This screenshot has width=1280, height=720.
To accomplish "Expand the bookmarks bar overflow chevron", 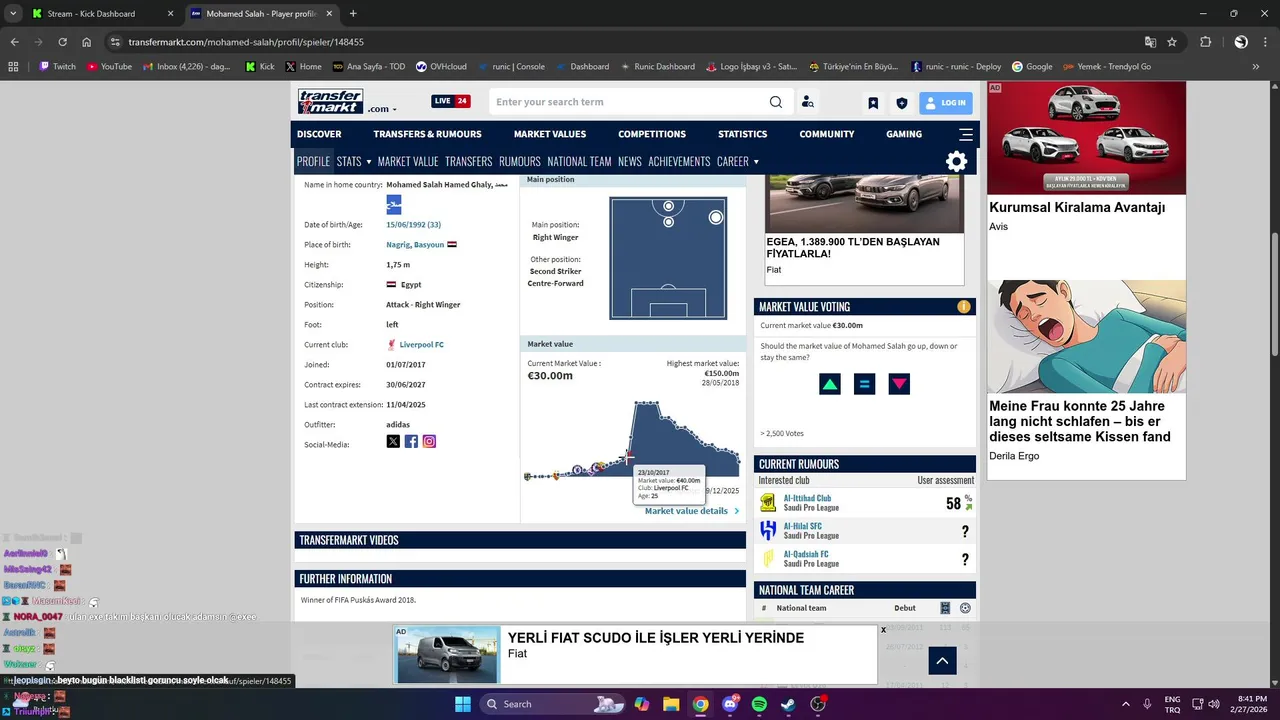I will 1256,66.
